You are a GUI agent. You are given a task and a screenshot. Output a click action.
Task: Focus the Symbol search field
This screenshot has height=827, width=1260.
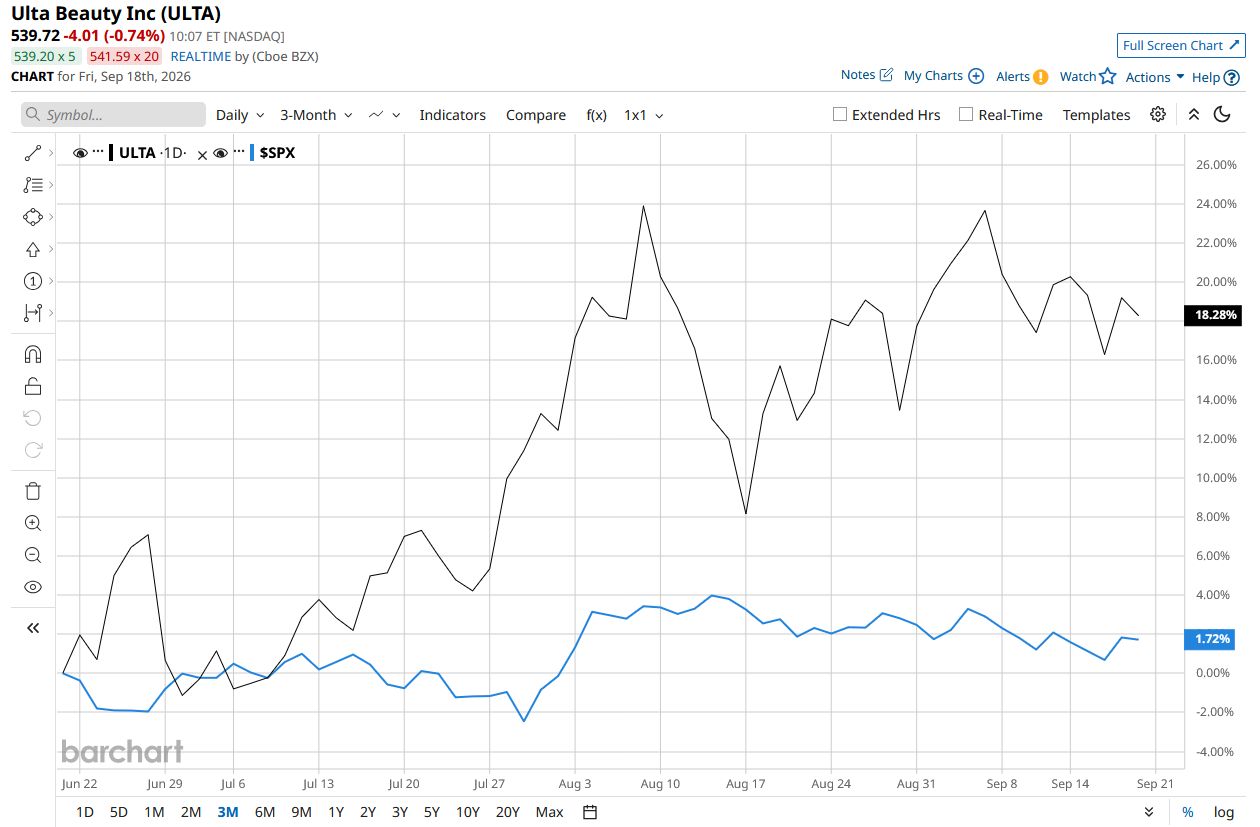(x=113, y=115)
